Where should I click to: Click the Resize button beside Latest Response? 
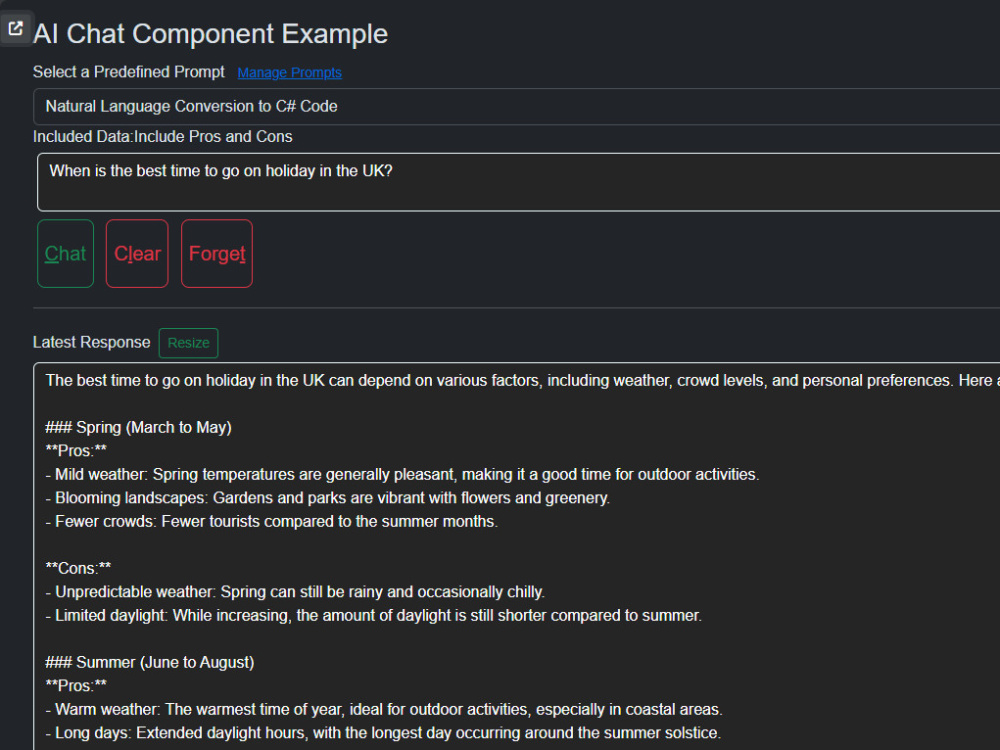(x=188, y=343)
